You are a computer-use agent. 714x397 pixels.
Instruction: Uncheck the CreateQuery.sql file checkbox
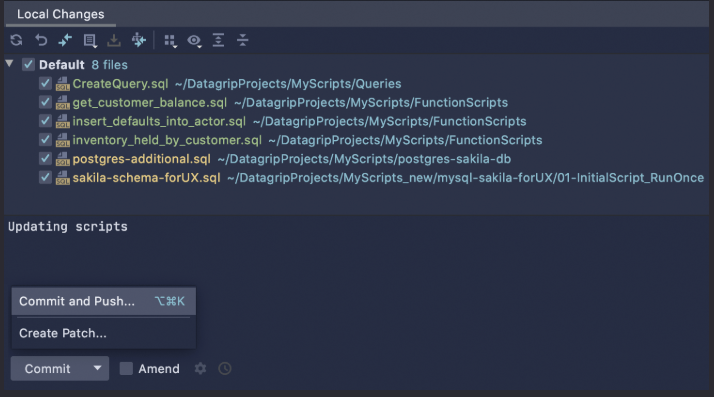tap(45, 83)
